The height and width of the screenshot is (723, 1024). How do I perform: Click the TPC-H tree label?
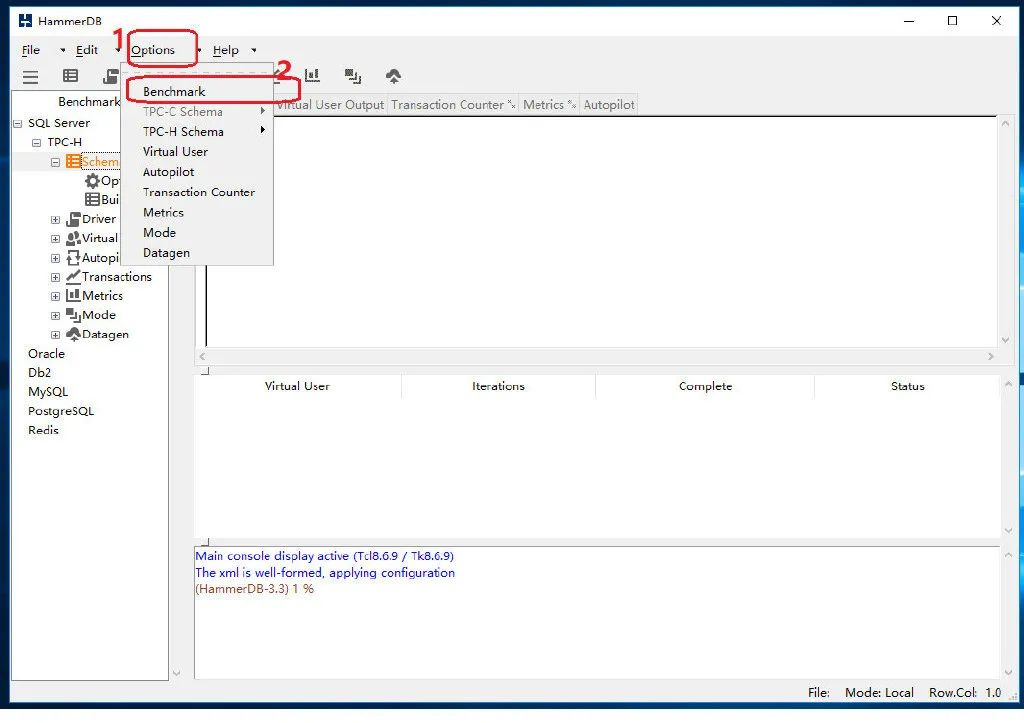(64, 142)
